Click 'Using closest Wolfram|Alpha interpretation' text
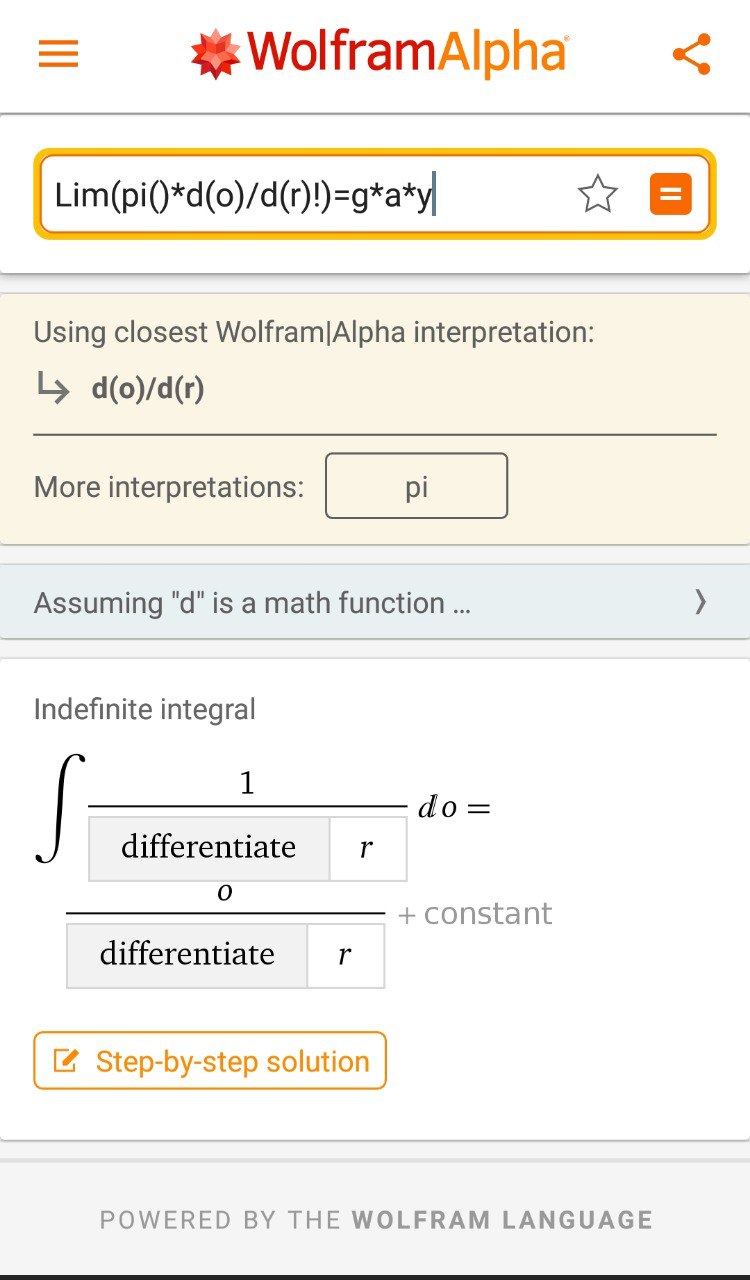750x1280 pixels. click(314, 332)
